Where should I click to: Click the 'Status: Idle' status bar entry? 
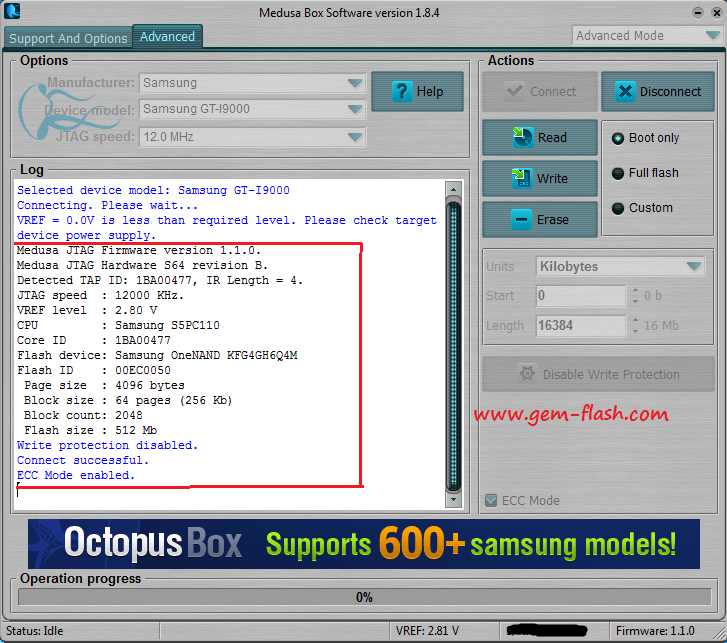point(35,631)
